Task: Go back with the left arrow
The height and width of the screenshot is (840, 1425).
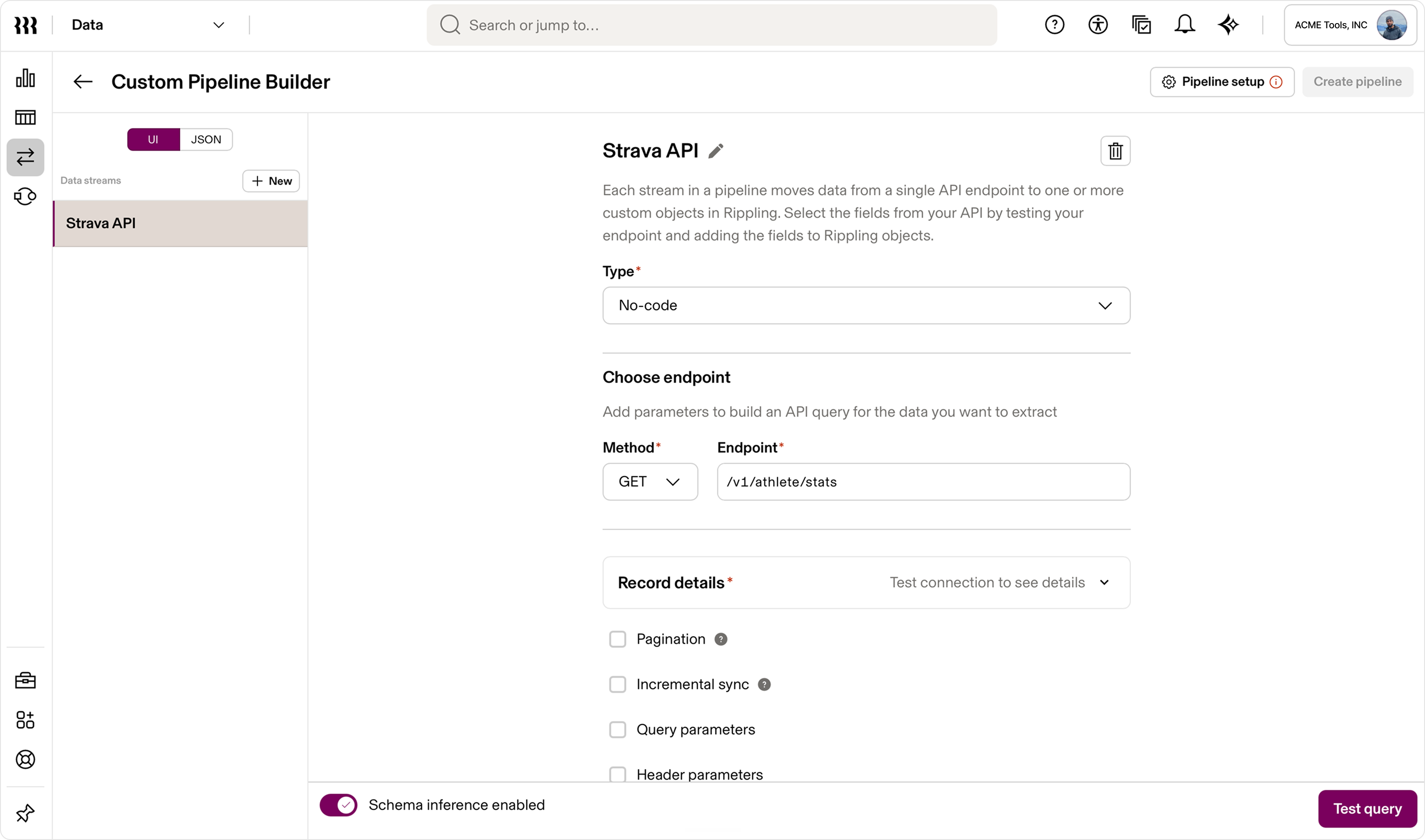Action: pos(83,82)
